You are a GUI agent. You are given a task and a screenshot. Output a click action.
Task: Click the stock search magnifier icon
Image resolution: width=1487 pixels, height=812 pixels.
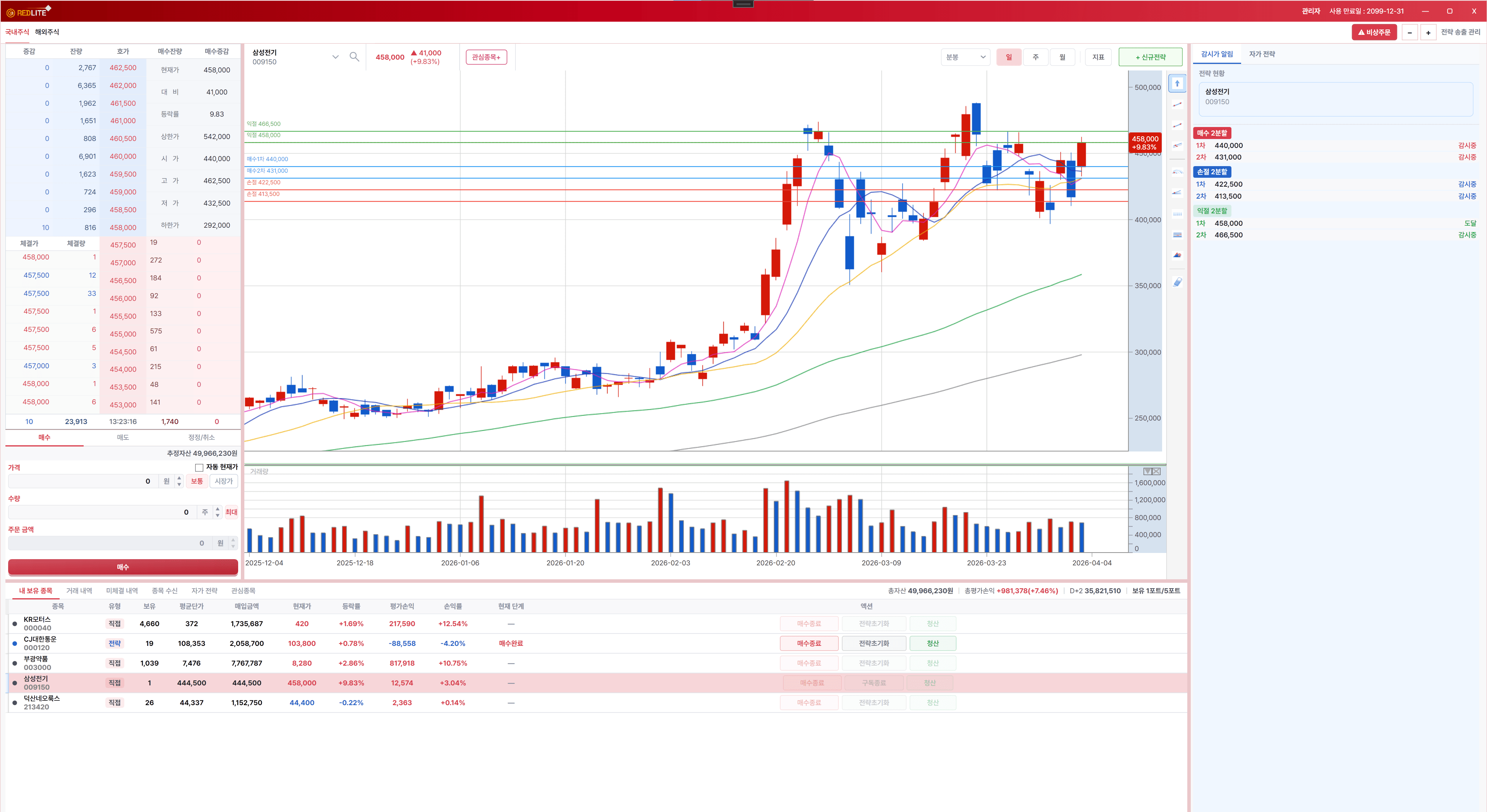[354, 57]
